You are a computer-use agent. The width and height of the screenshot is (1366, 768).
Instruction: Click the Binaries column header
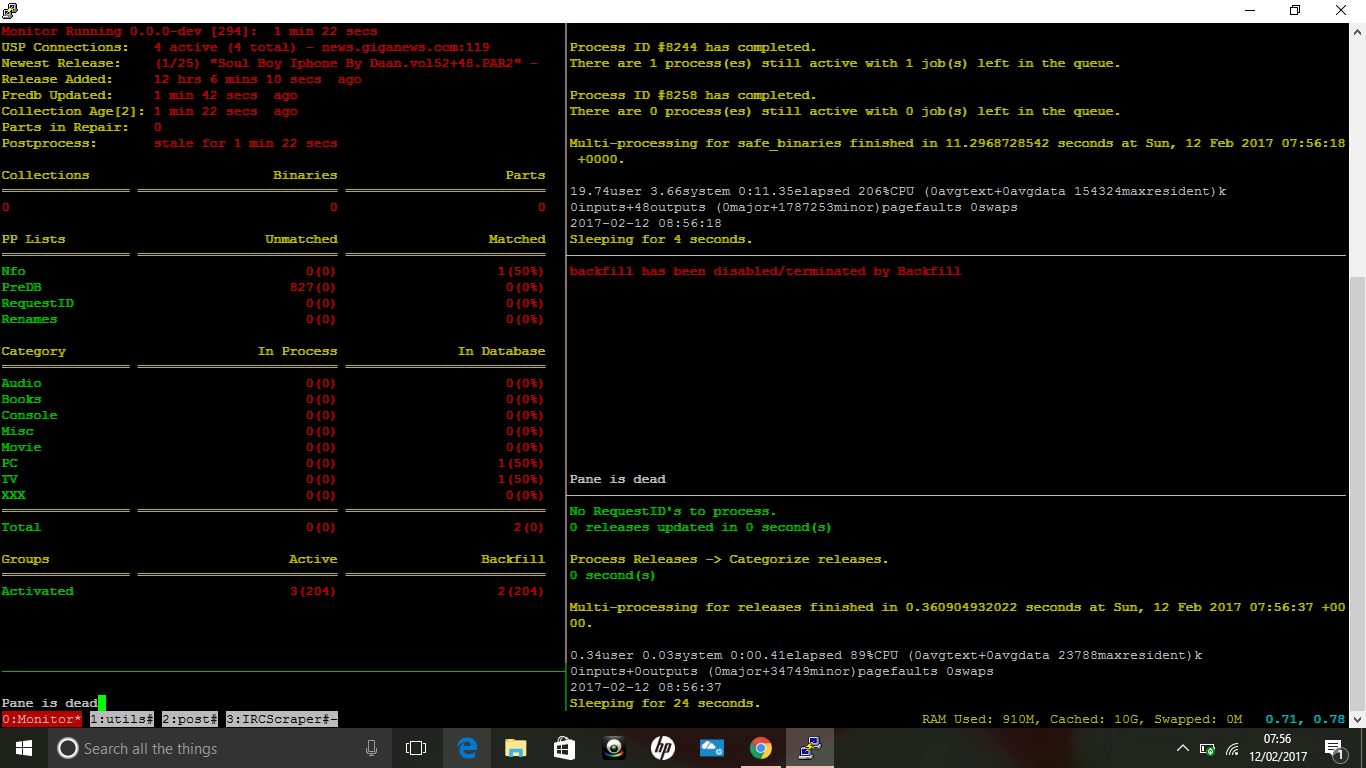(305, 175)
